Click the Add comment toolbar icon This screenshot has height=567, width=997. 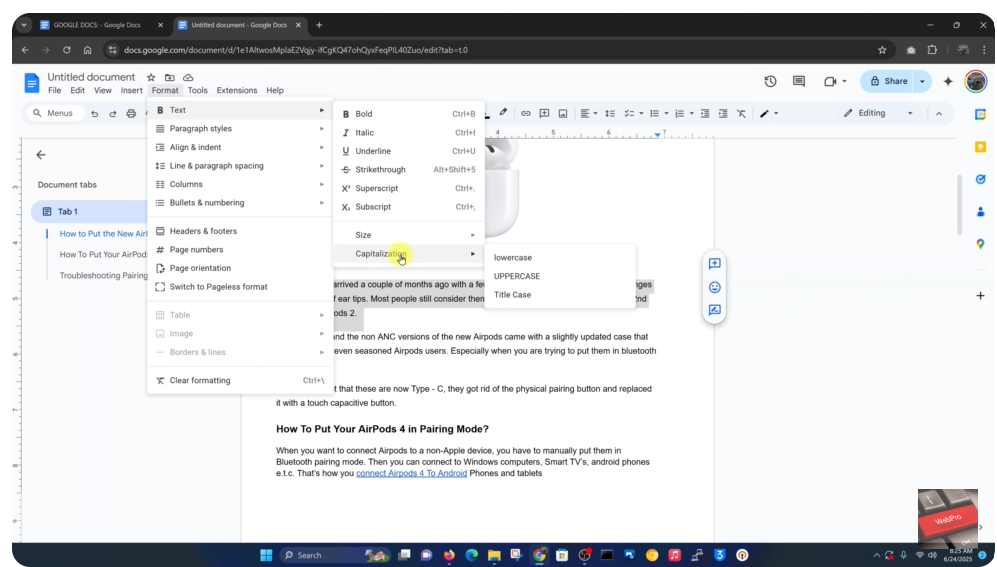[x=544, y=113]
